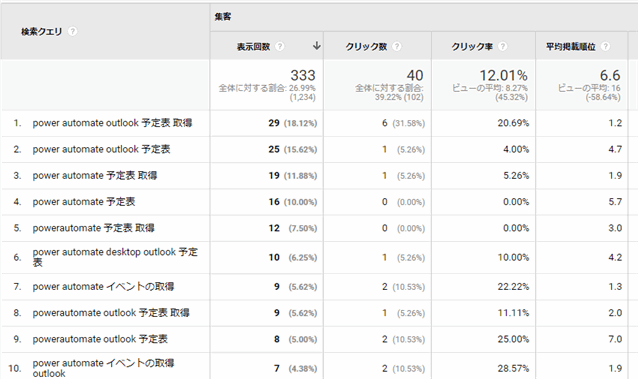Click the descending sort arrow in 表示回数

click(317, 46)
